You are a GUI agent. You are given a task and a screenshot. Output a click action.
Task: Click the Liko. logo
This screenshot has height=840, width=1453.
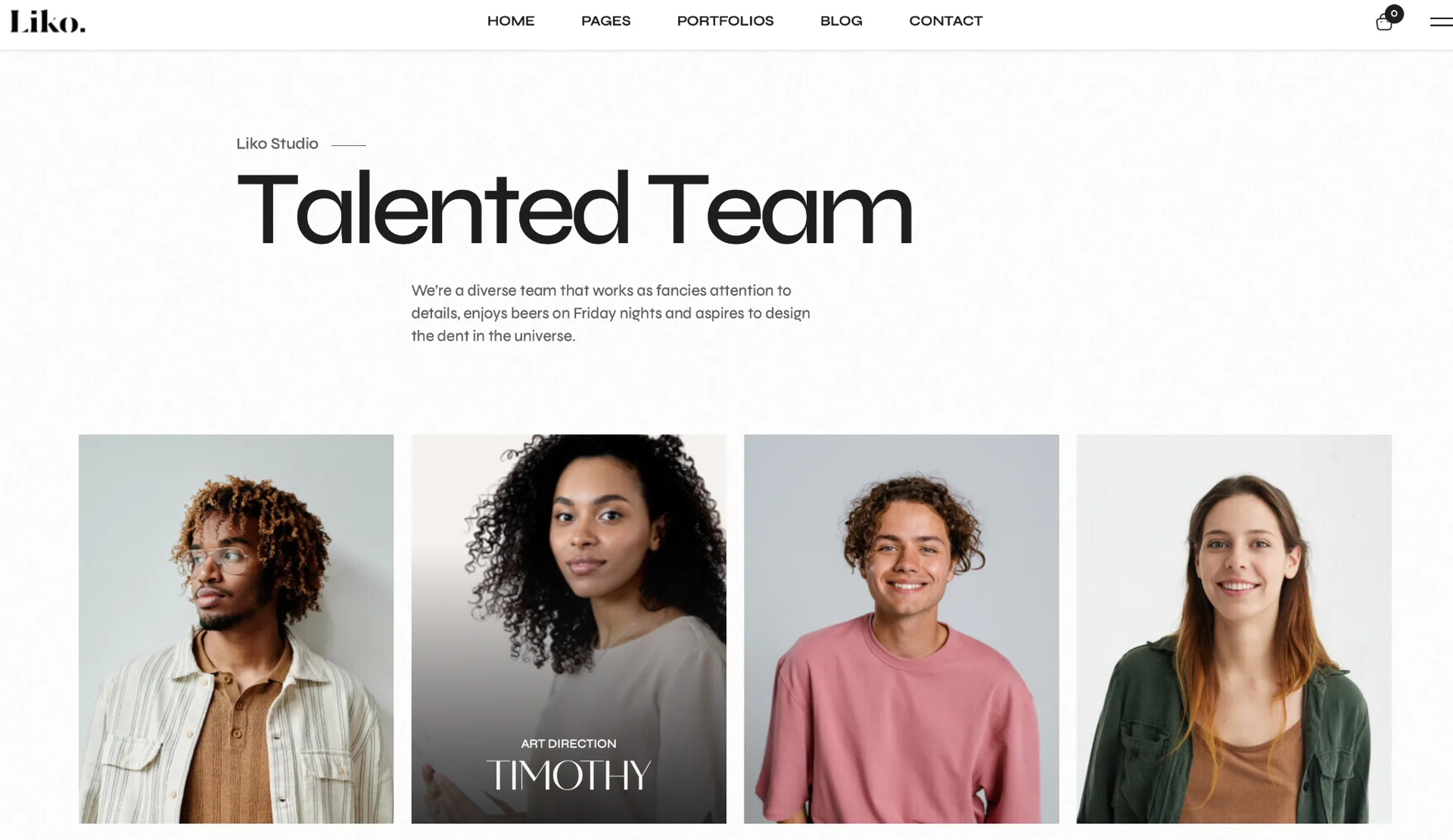(x=48, y=21)
